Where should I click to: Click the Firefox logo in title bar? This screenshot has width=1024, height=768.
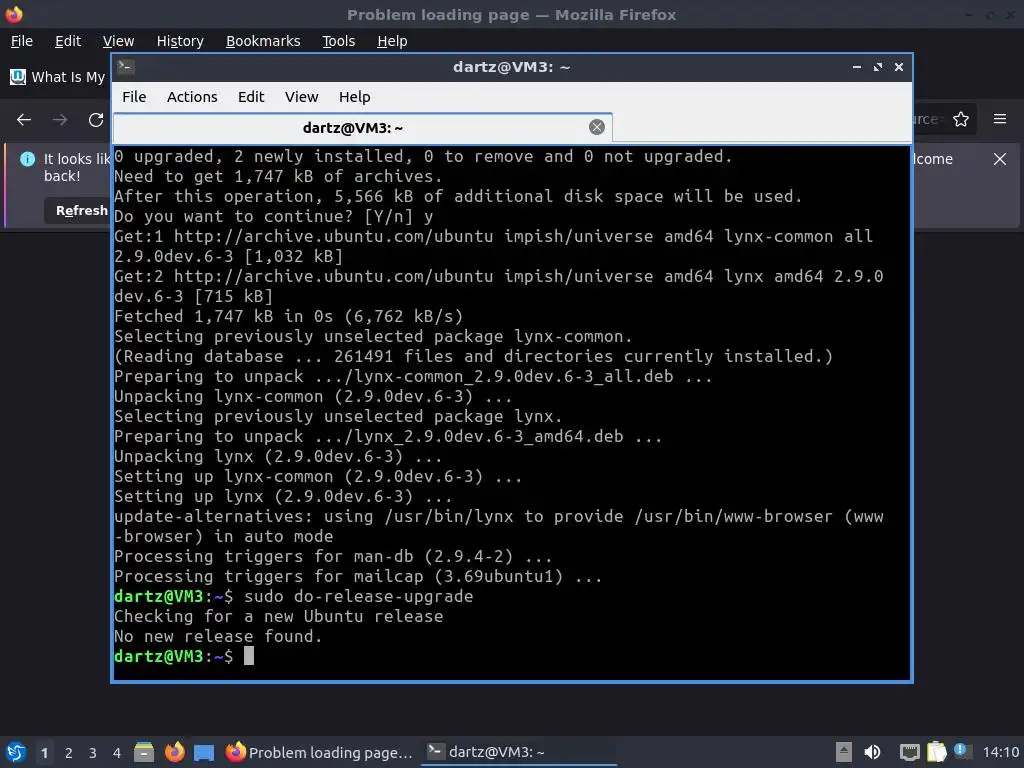coord(14,14)
